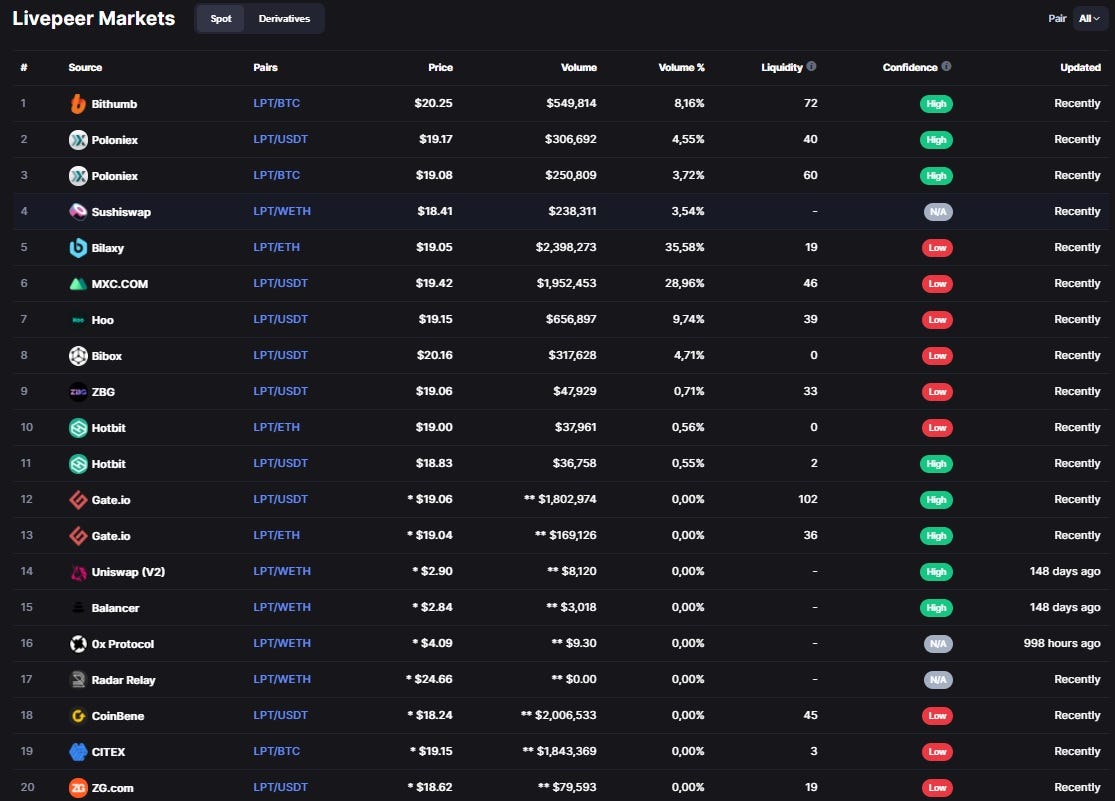Click the CITEX logo icon
The height and width of the screenshot is (801, 1115).
[78, 752]
